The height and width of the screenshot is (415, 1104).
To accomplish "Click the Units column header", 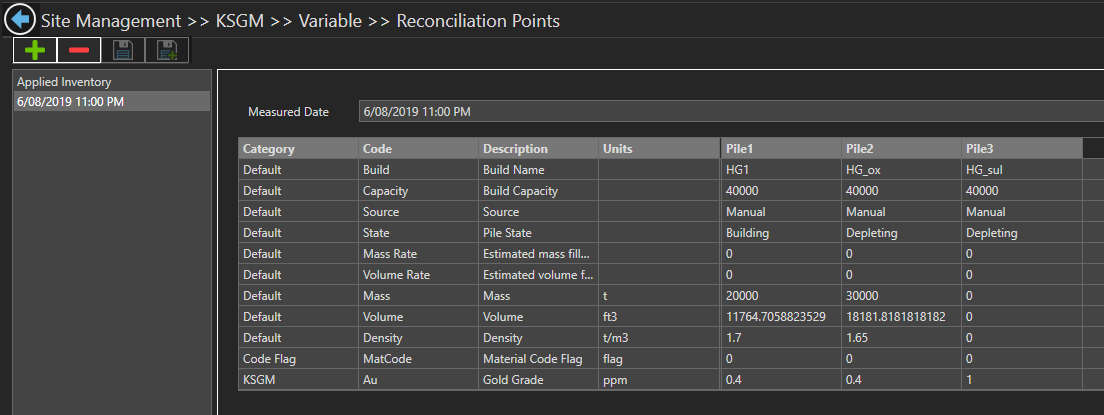I will (658, 149).
